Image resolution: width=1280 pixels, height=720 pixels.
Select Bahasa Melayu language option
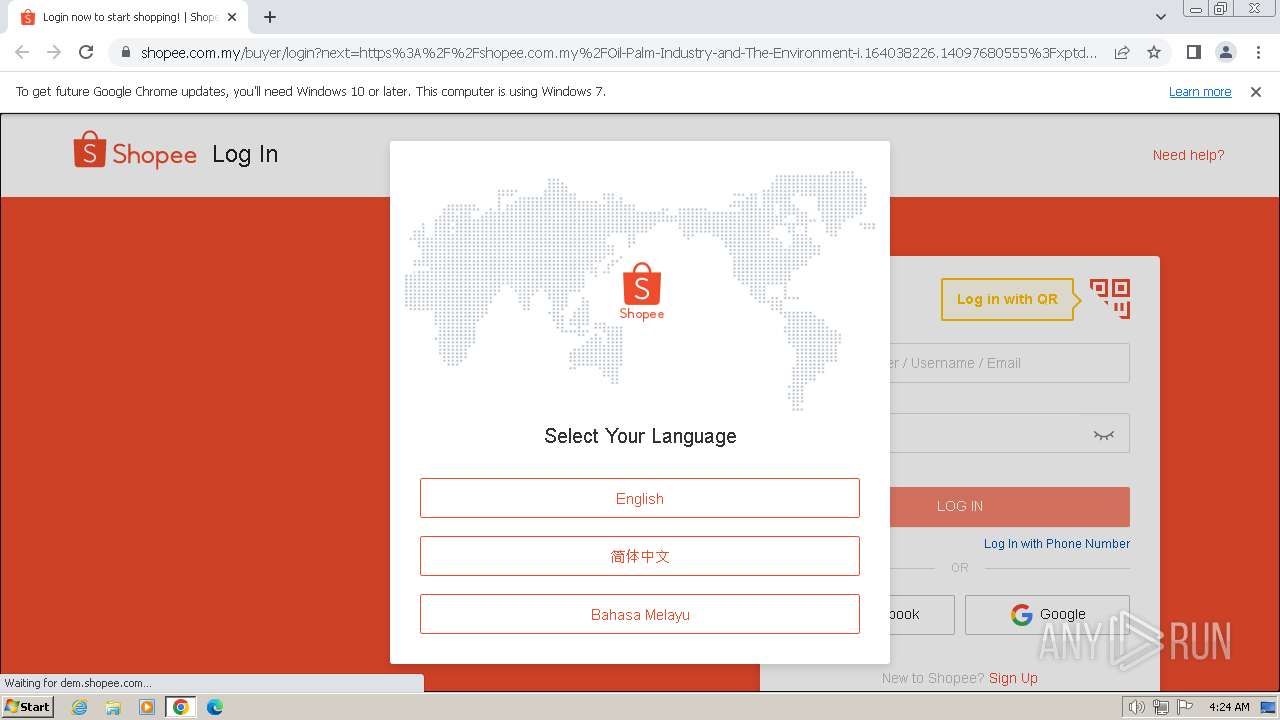coord(640,614)
